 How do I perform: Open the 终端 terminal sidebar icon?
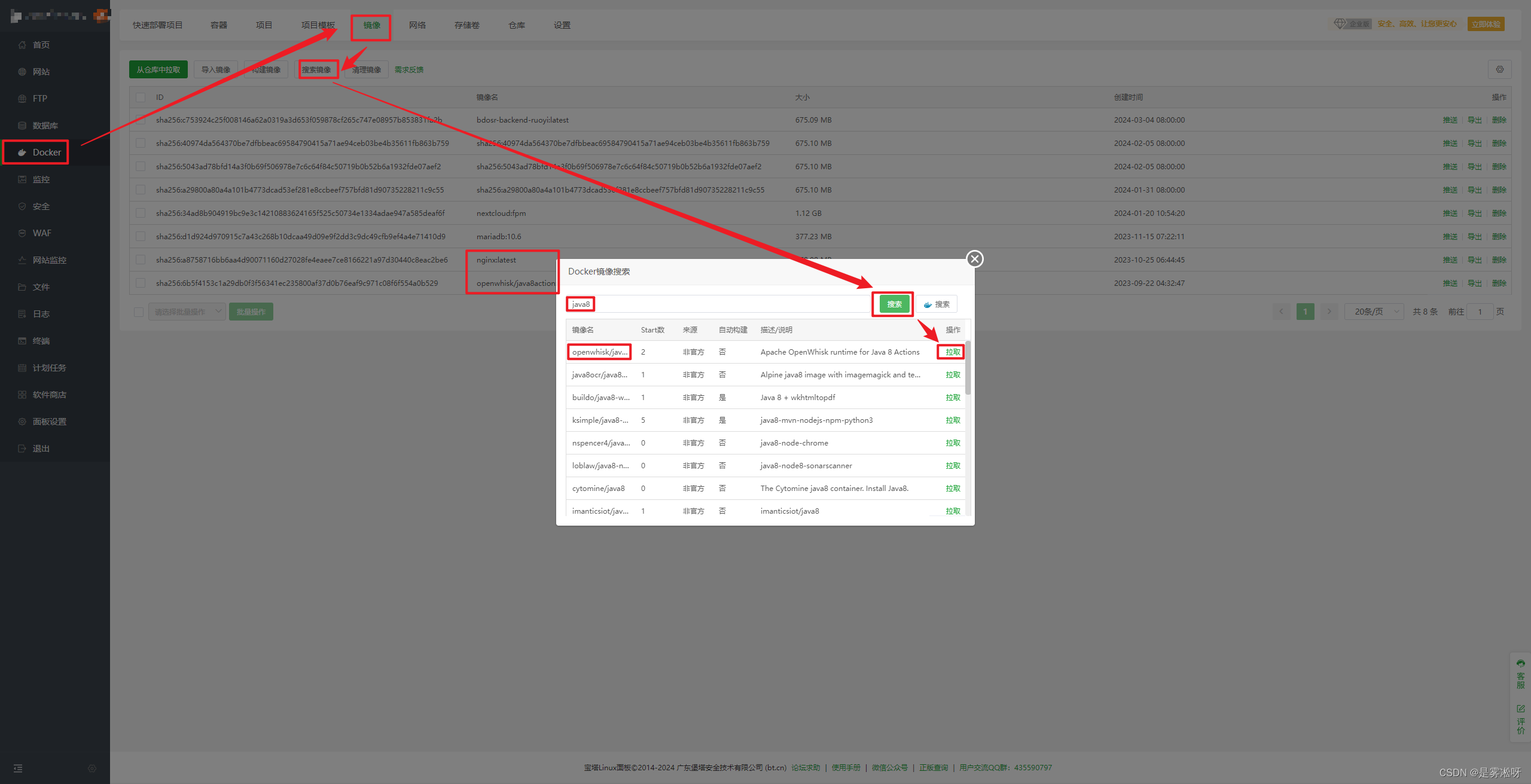point(22,341)
